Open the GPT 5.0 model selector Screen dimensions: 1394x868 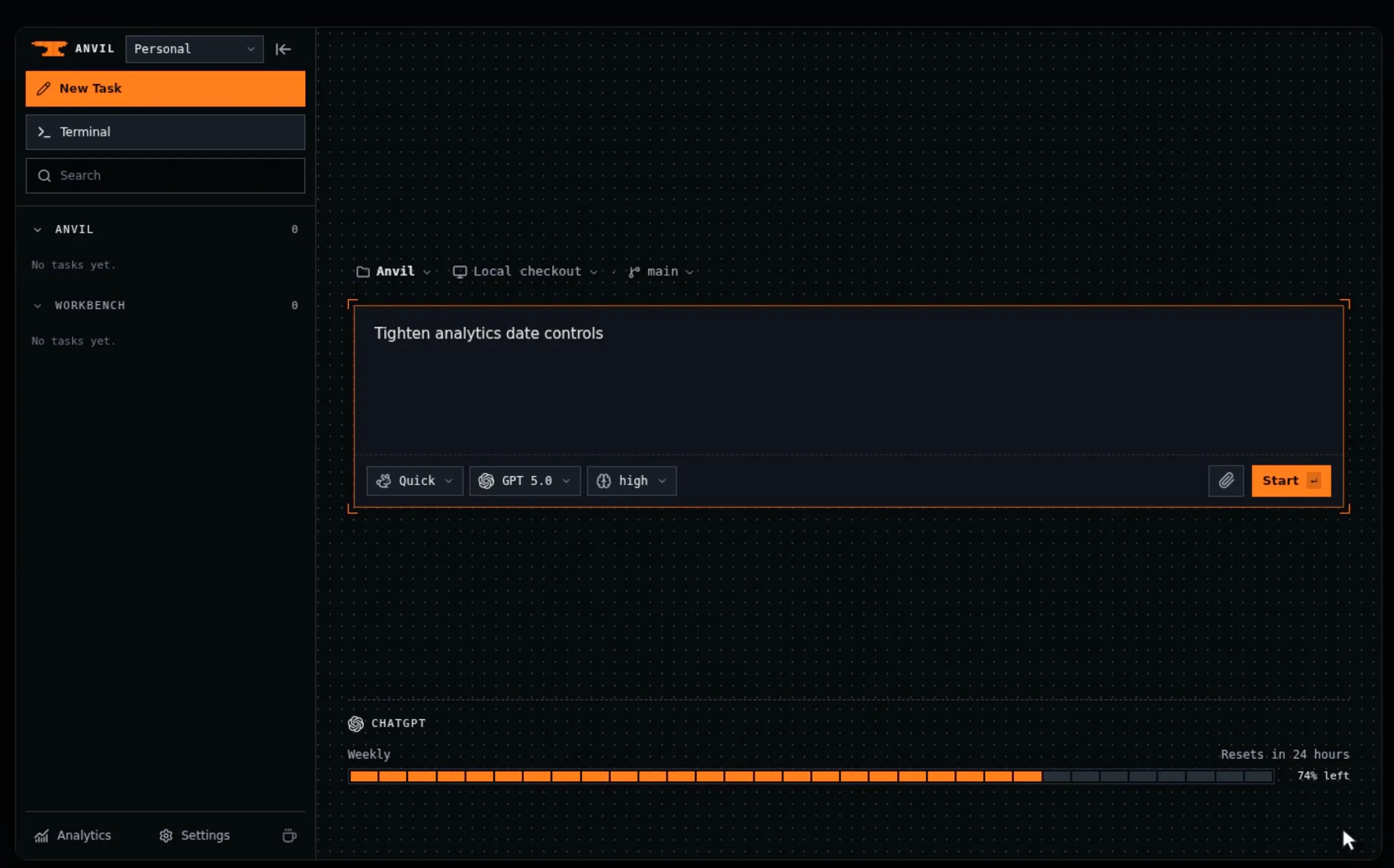524,481
